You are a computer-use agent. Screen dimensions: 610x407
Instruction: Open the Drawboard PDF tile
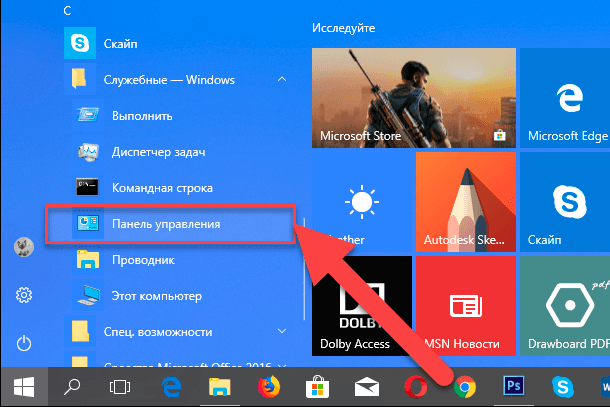(x=565, y=306)
